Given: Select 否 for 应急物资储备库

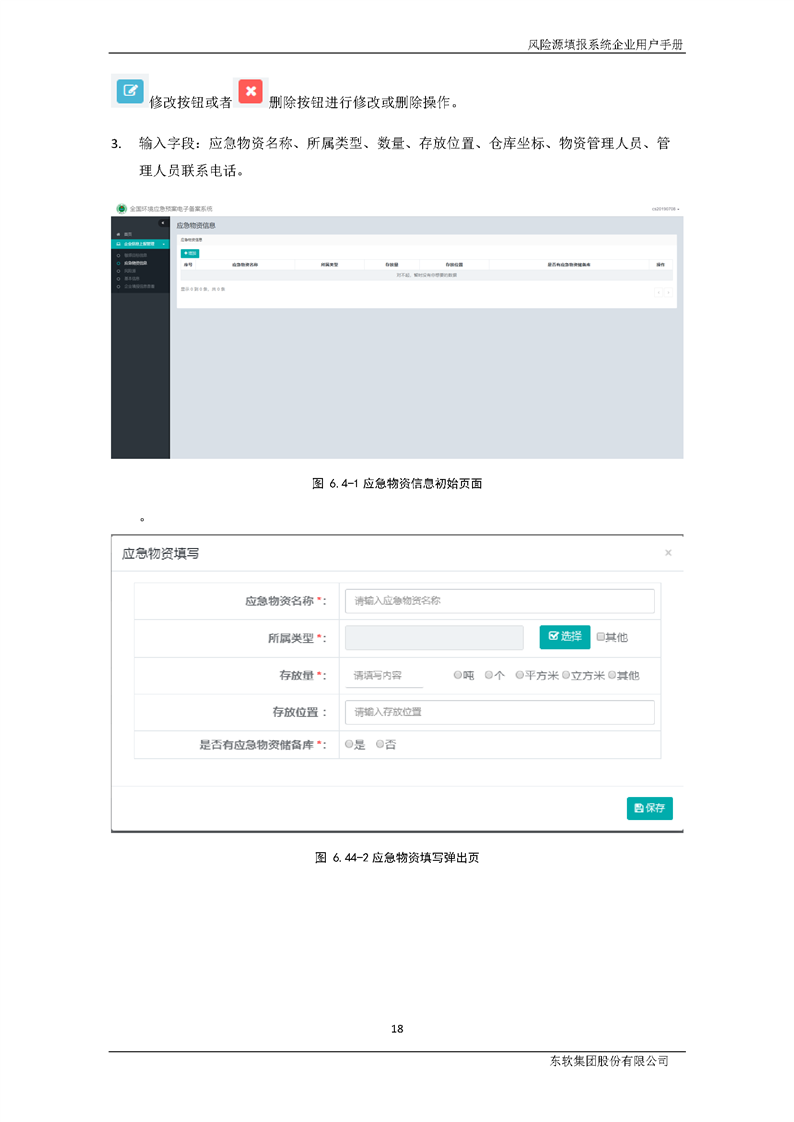Looking at the screenshot, I should tap(381, 744).
